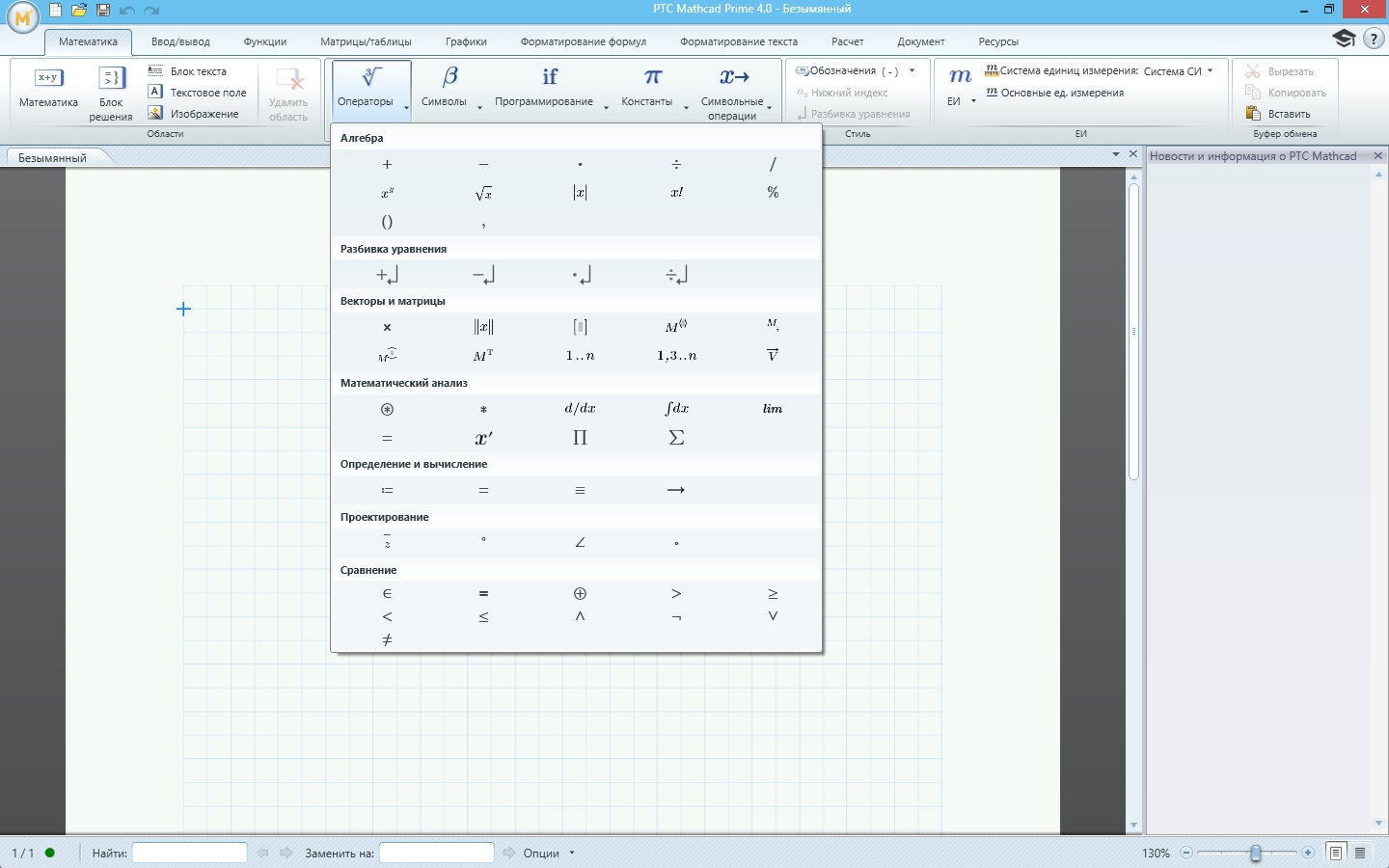1389x868 pixels.
Task: Expand the ЕИ units dropdown
Action: coord(960,87)
